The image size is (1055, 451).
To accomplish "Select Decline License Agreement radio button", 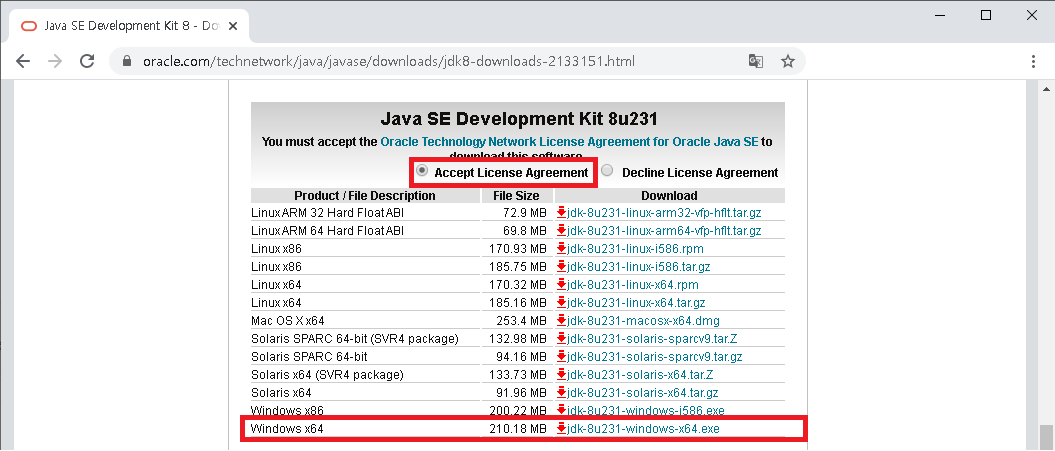I will coord(608,170).
